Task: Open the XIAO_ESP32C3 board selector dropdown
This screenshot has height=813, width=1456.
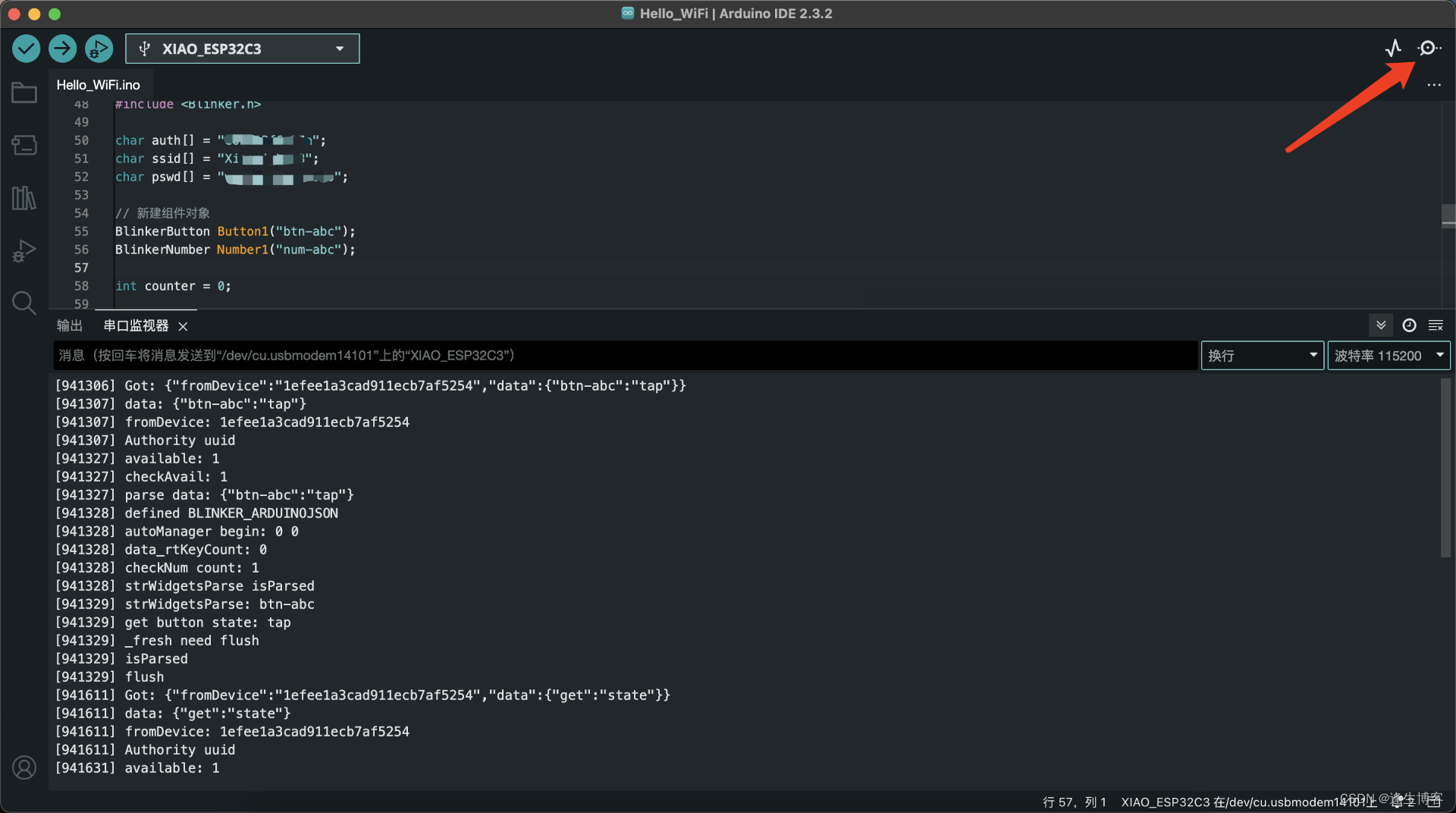Action: tap(243, 49)
